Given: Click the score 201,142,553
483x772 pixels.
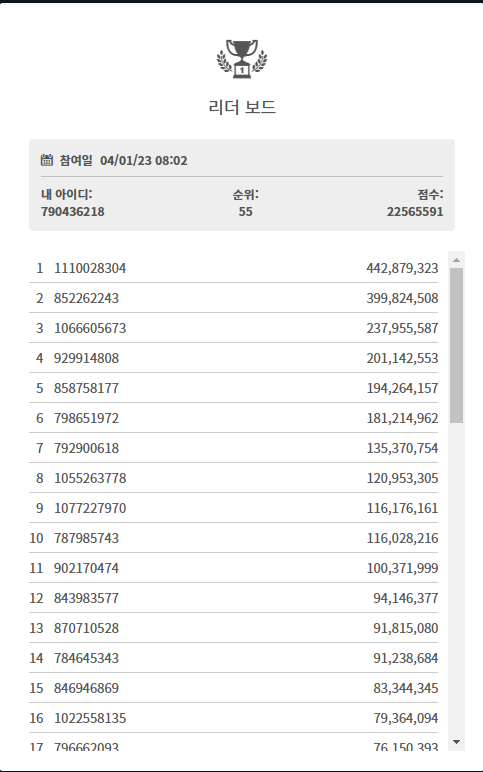Looking at the screenshot, I should [402, 358].
